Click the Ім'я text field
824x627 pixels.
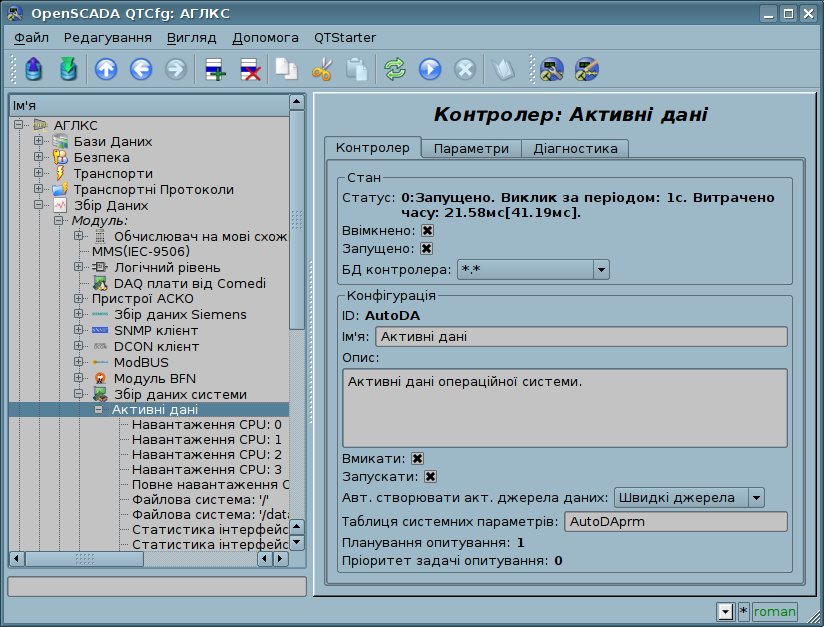coord(580,337)
